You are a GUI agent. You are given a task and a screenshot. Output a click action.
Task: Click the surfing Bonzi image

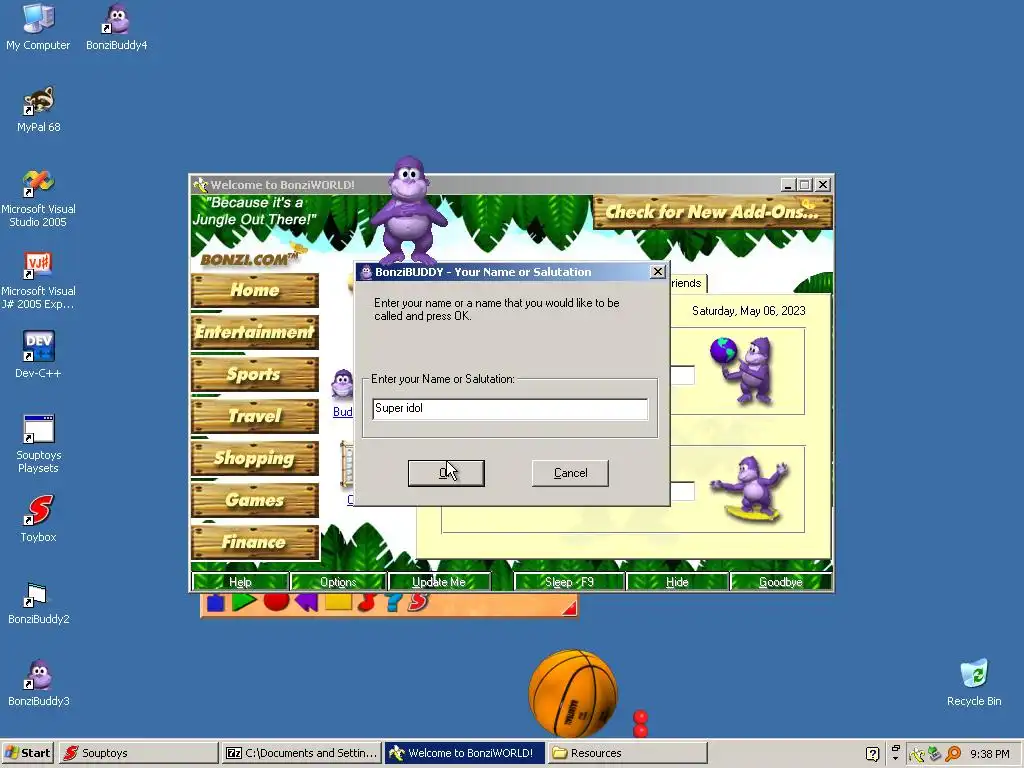click(751, 490)
